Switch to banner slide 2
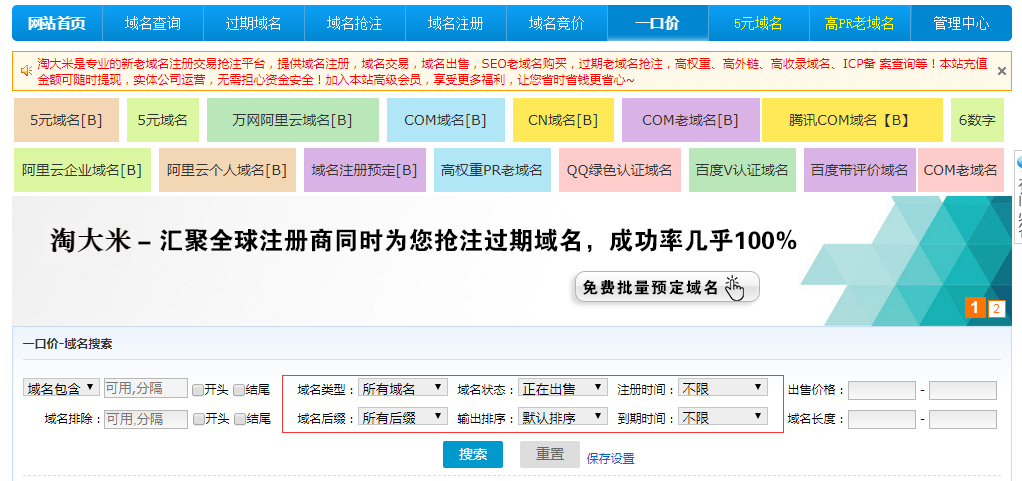The width and height of the screenshot is (1022, 481). coord(996,308)
